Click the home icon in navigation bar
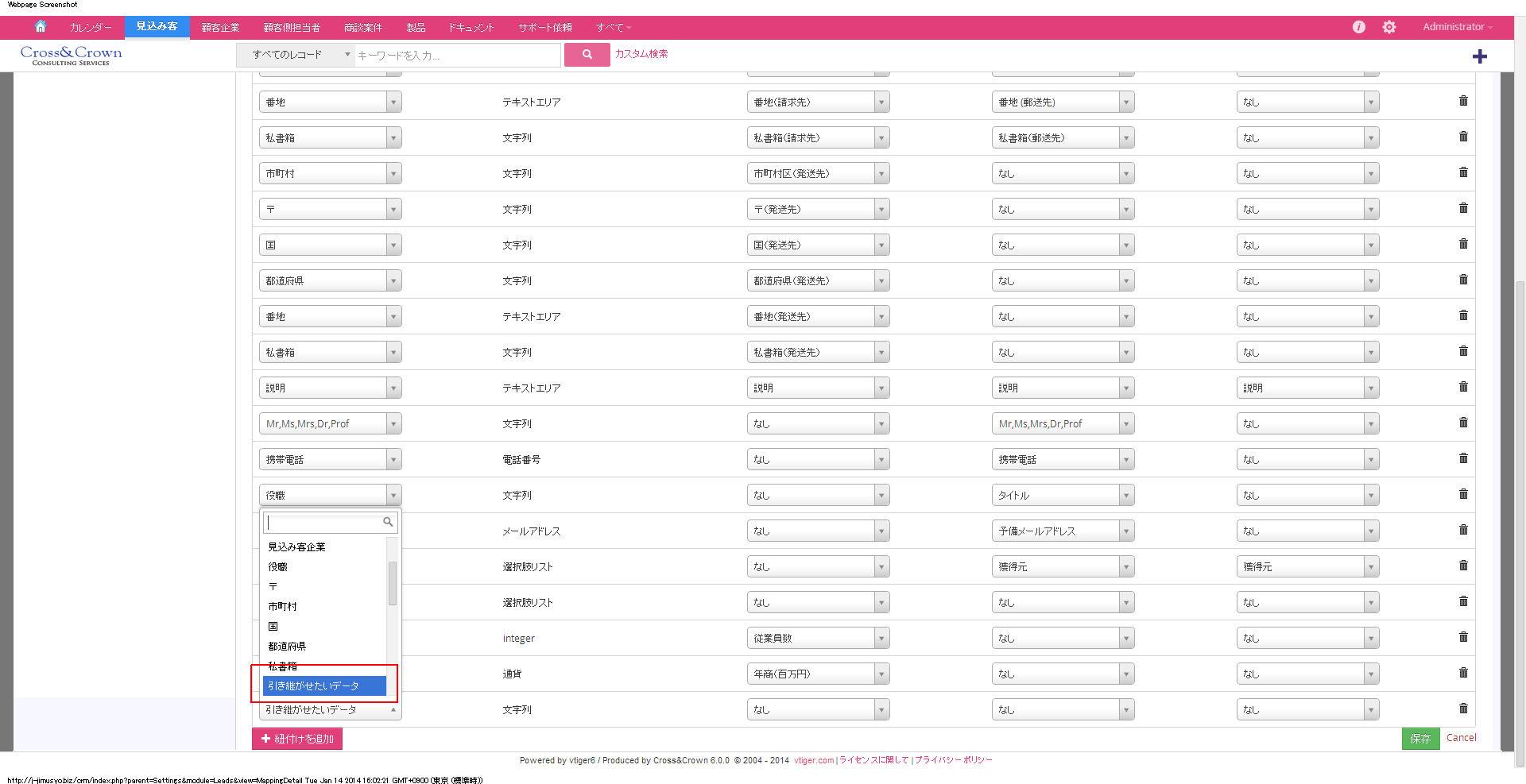This screenshot has height=784, width=1526. (x=41, y=27)
